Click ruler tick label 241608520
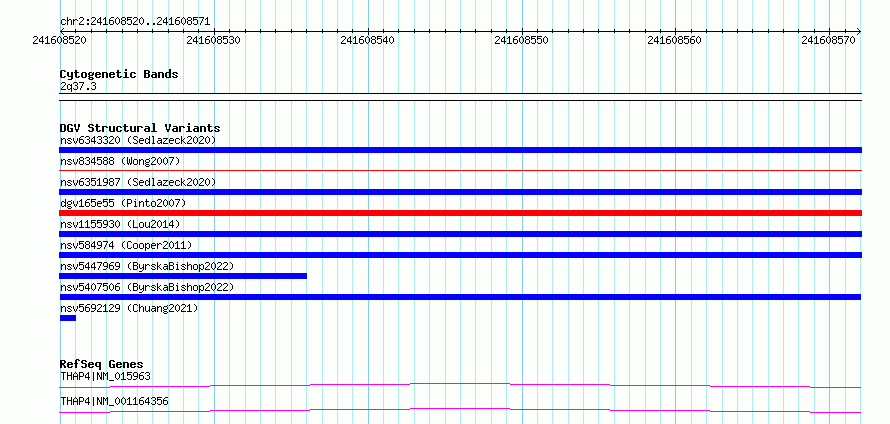The width and height of the screenshot is (890, 424). [60, 40]
